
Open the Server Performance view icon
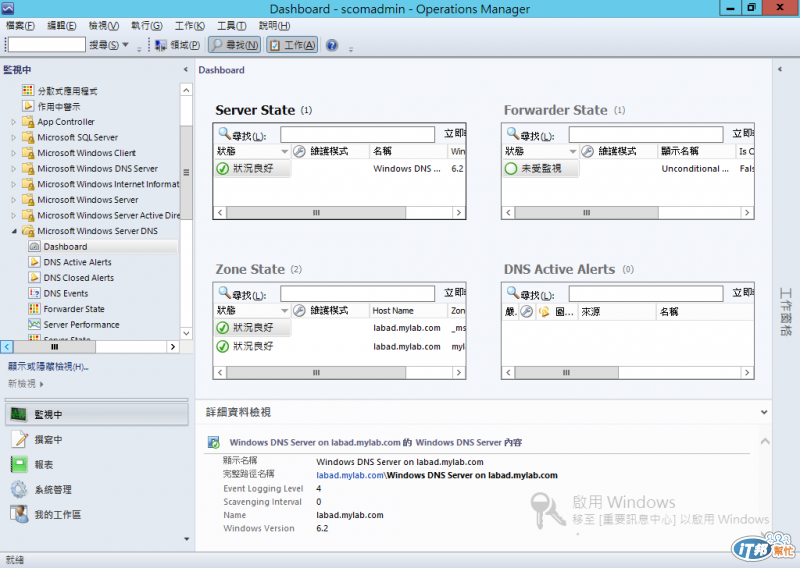34,325
